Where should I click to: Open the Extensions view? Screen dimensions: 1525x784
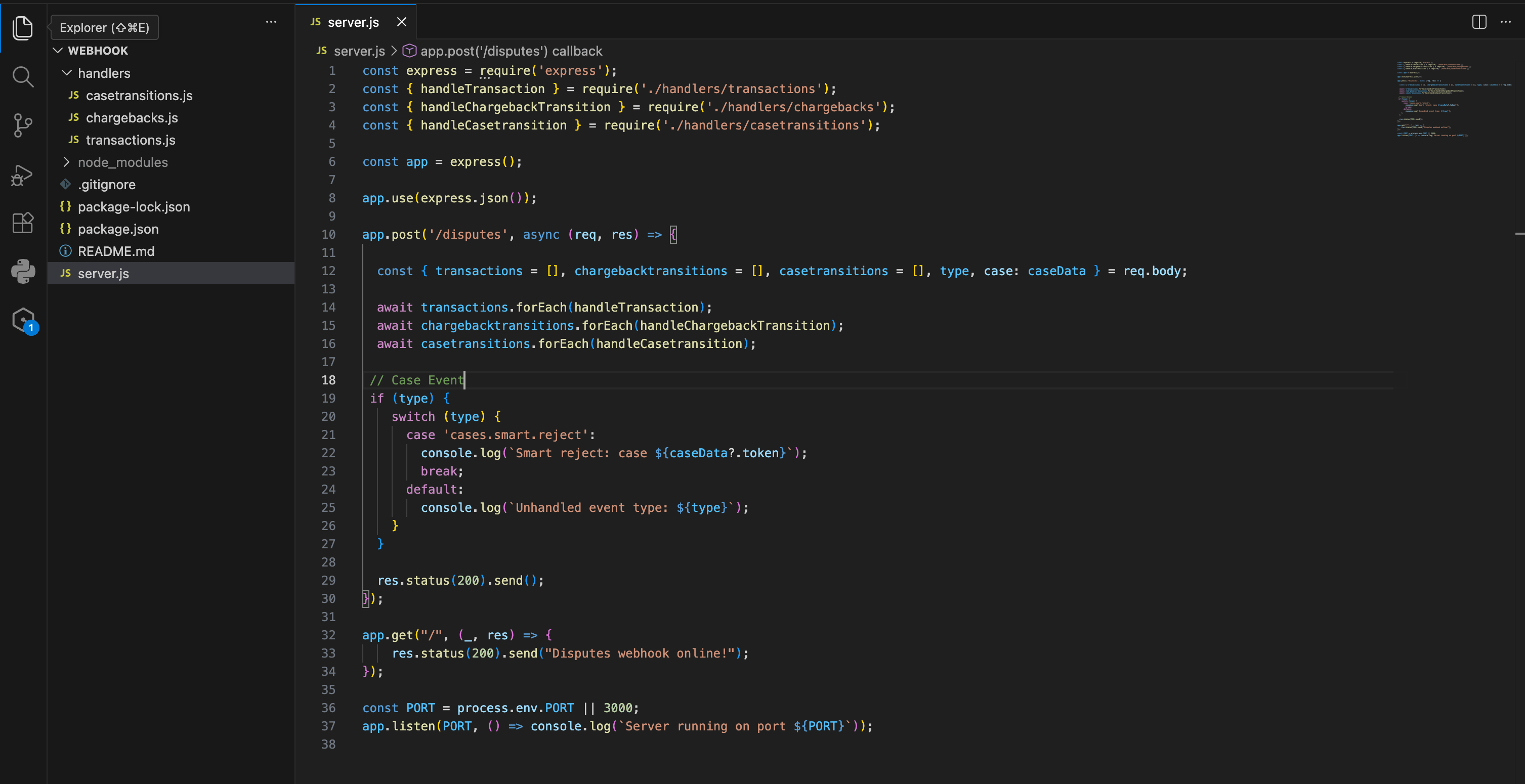click(x=22, y=223)
